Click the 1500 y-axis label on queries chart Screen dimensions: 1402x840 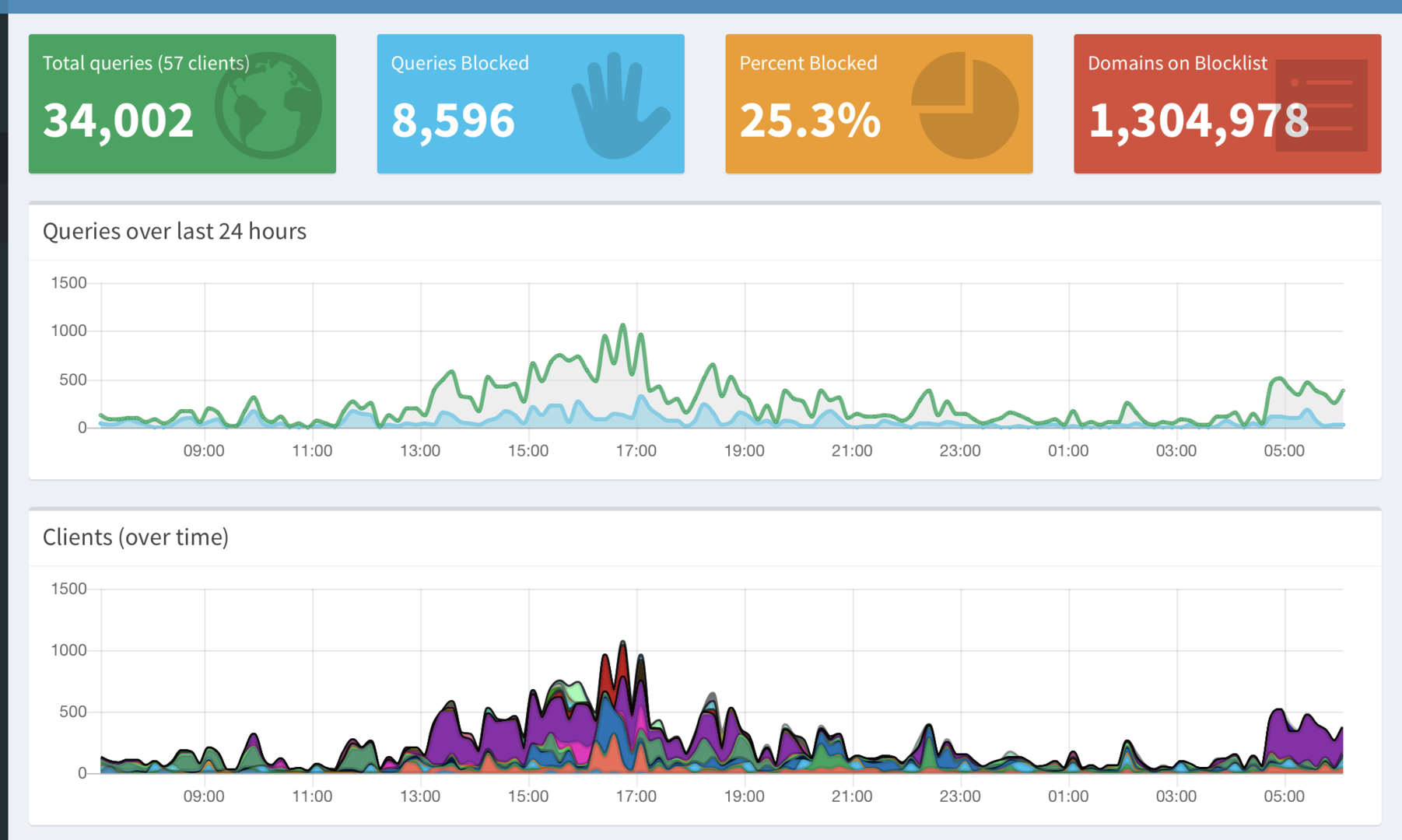[68, 283]
